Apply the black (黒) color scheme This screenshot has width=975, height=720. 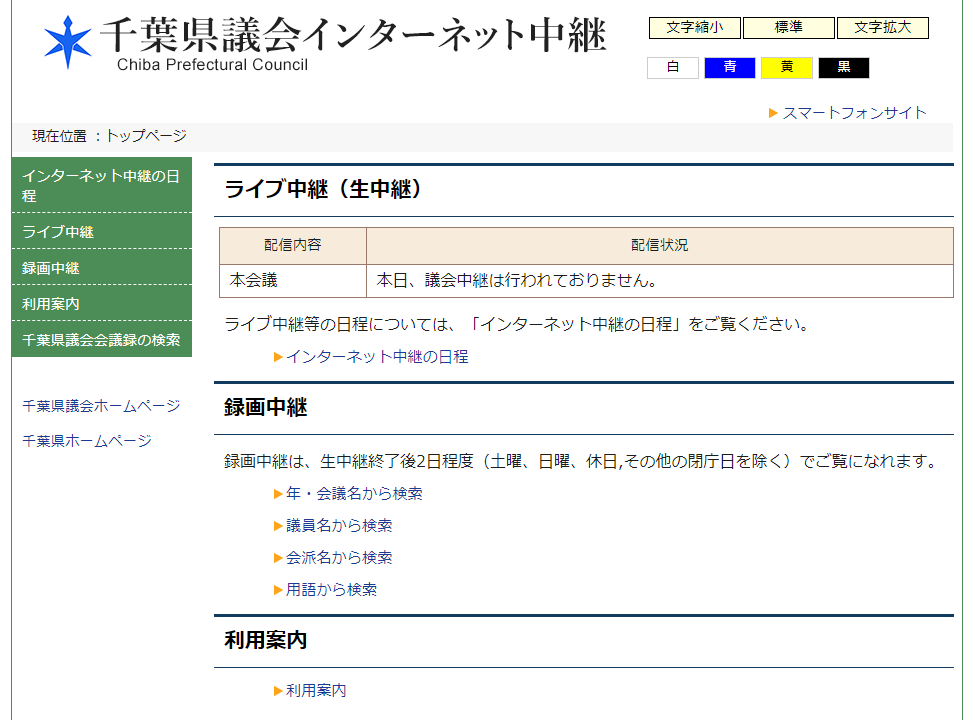[x=844, y=68]
